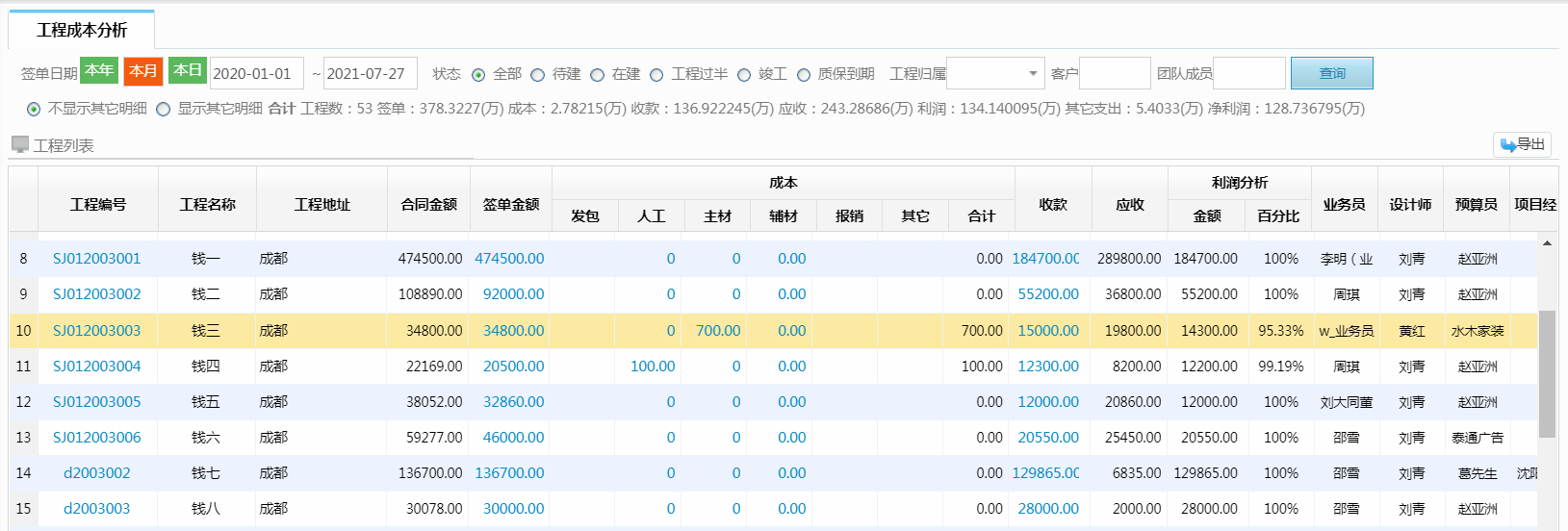Open 收款 amount 184700.00 for SJ012003001
This screenshot has width=1568, height=531.
(1045, 258)
